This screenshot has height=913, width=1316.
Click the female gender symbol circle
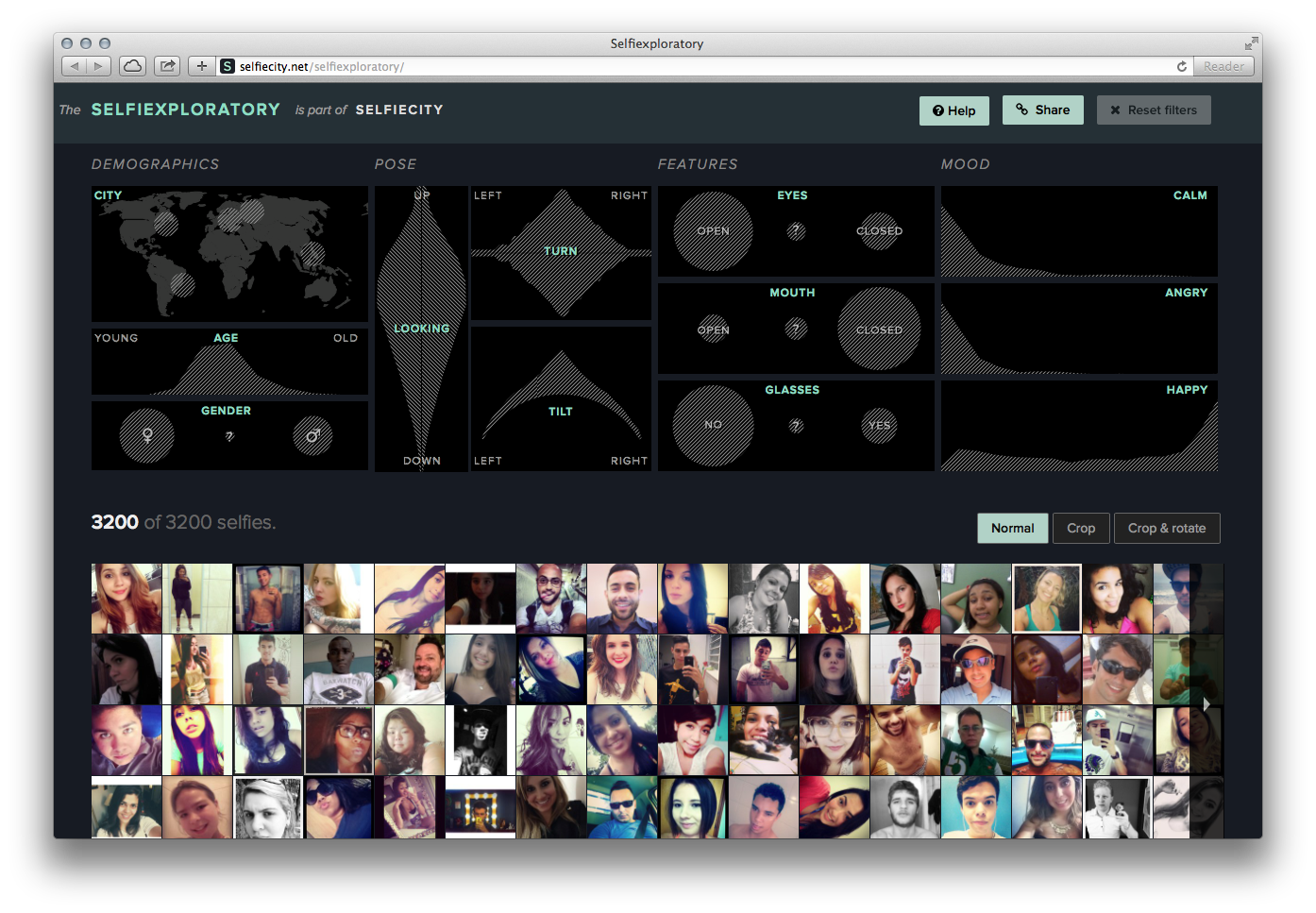[x=147, y=435]
